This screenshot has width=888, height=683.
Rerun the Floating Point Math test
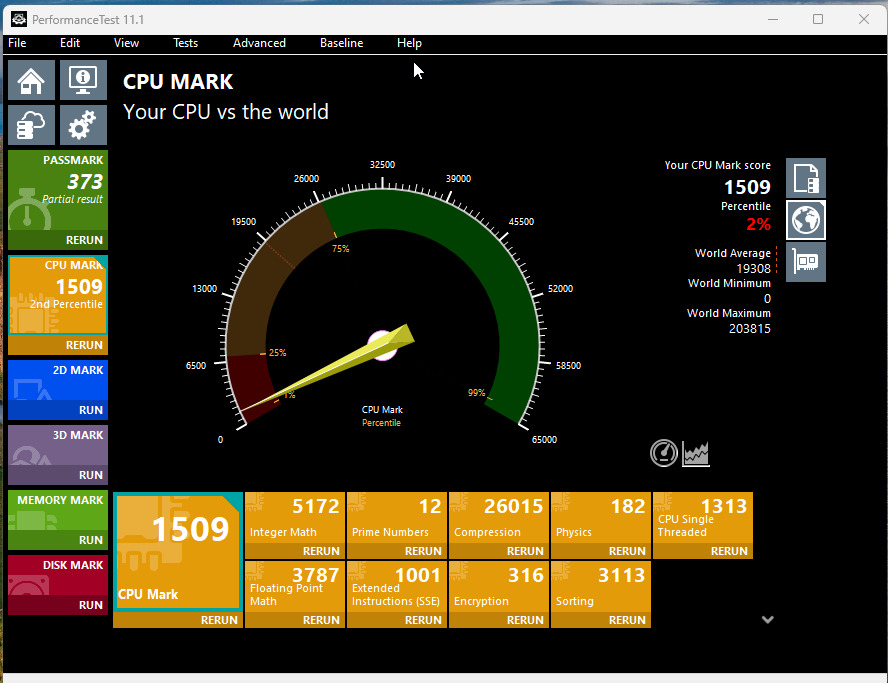coord(294,620)
